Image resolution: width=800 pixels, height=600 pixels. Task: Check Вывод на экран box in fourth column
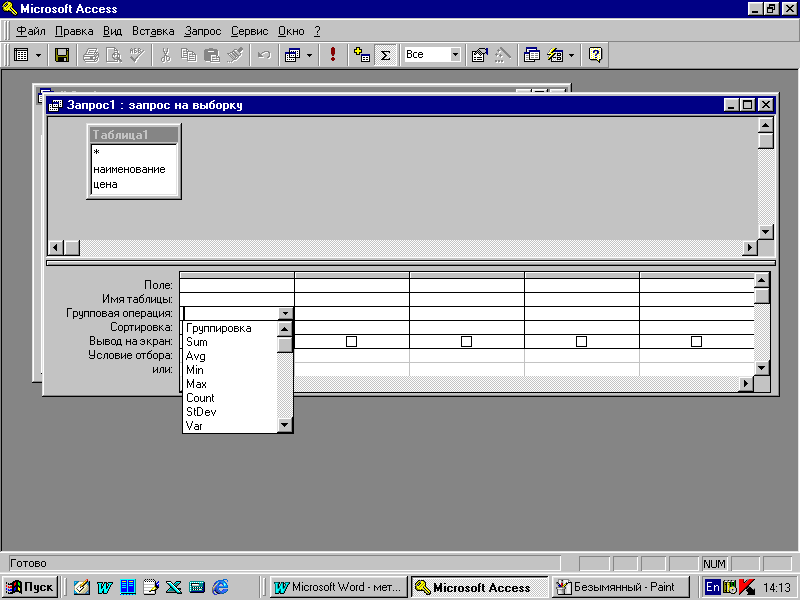581,341
